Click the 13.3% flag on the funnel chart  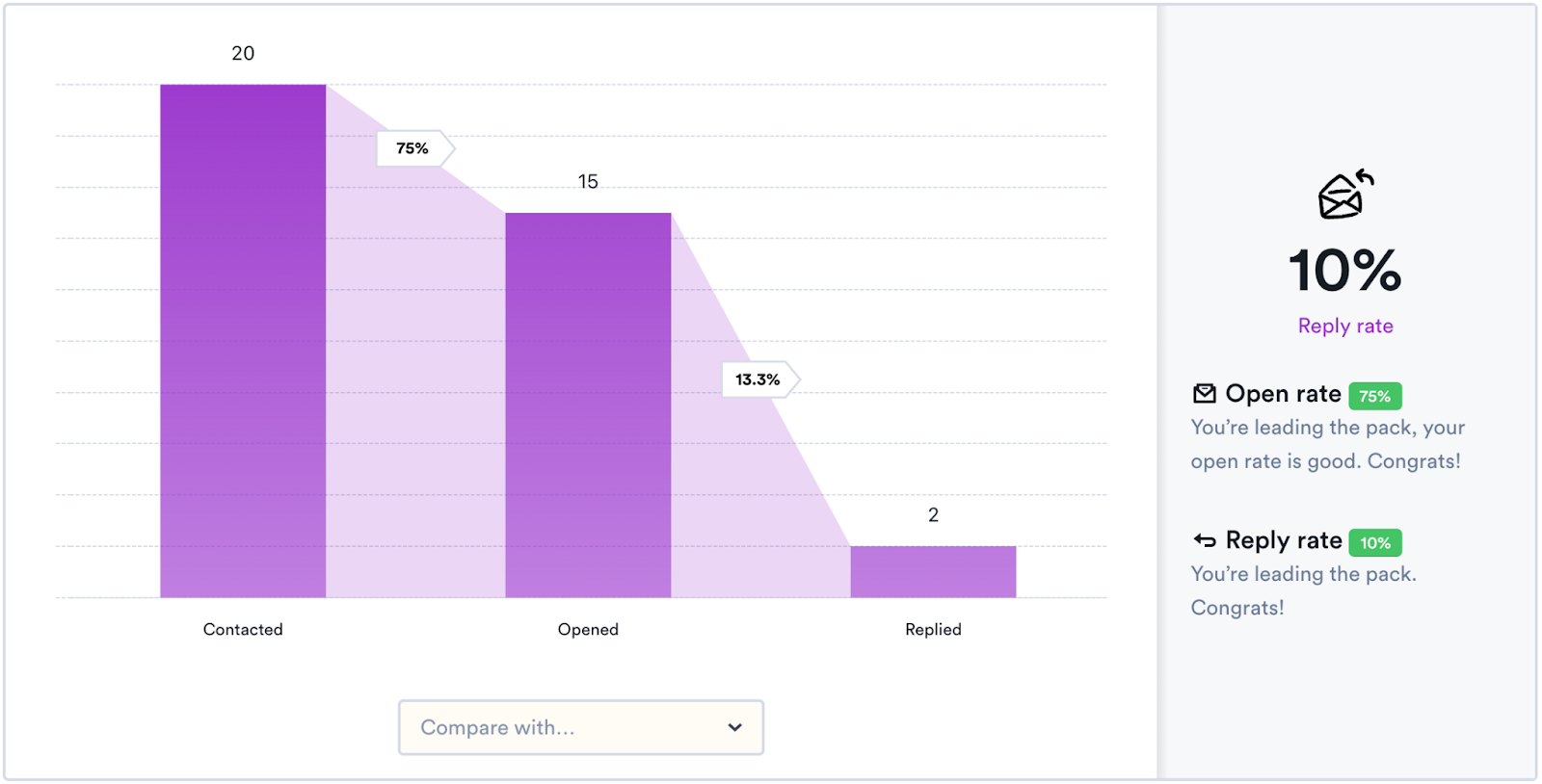[x=757, y=379]
